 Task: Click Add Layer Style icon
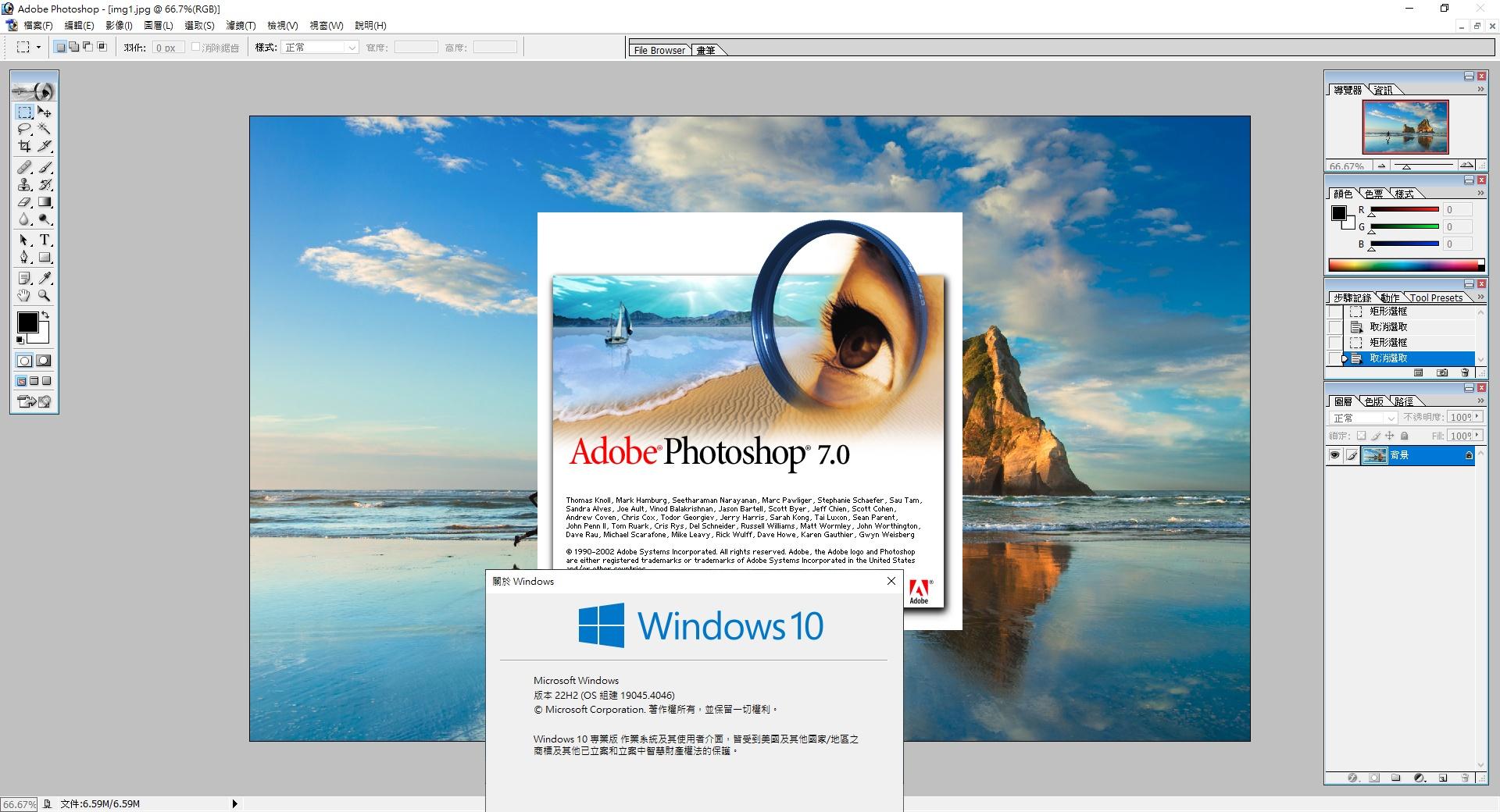(x=1353, y=778)
